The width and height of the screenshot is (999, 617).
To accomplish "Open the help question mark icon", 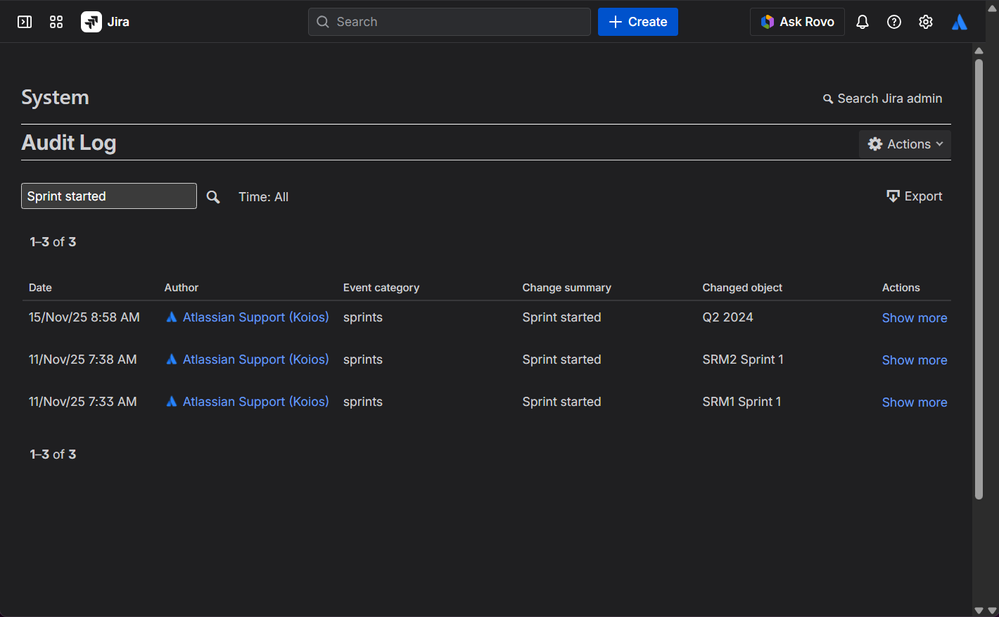I will tap(894, 22).
